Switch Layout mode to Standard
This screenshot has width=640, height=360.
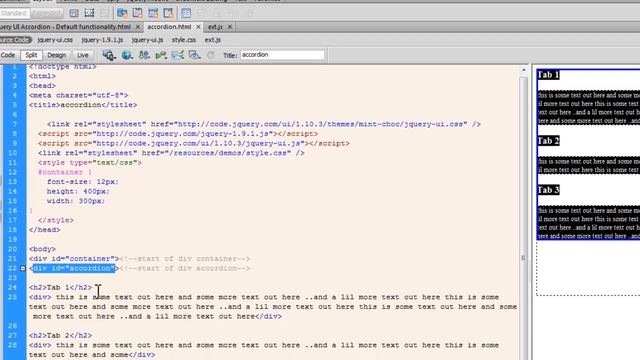pos(15,13)
